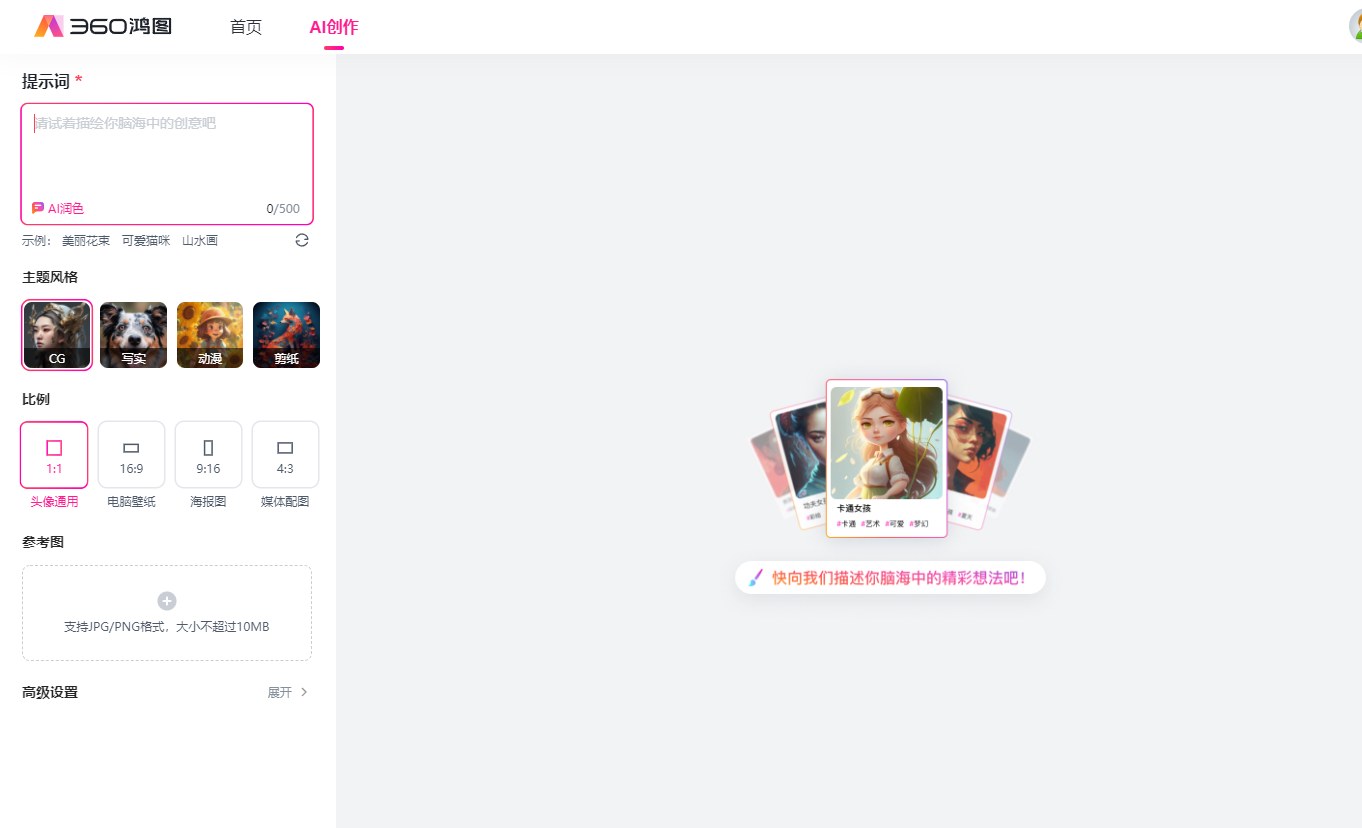Switch to the AI创作 tab
Screen dimensions: 1362x828
coord(334,27)
